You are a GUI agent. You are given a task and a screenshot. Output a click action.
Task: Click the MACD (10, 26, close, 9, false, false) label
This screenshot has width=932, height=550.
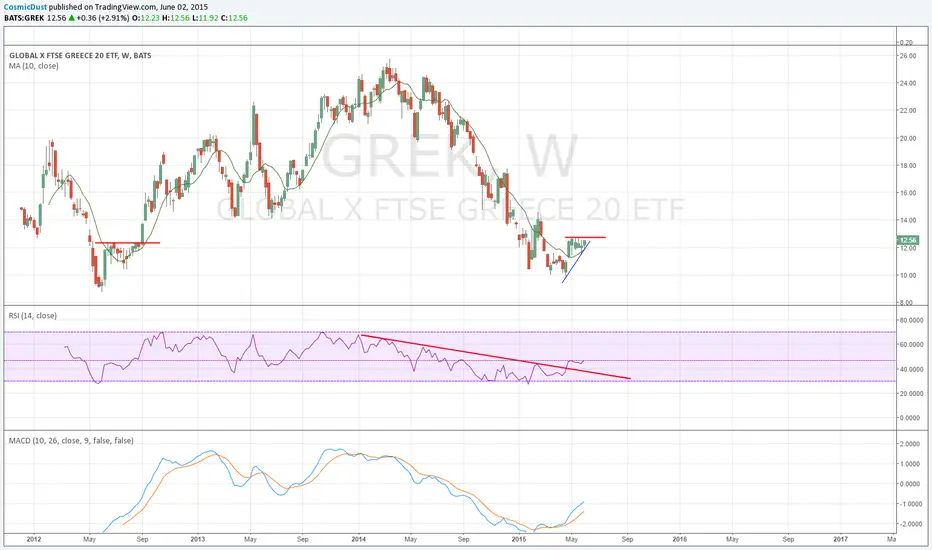(71, 441)
